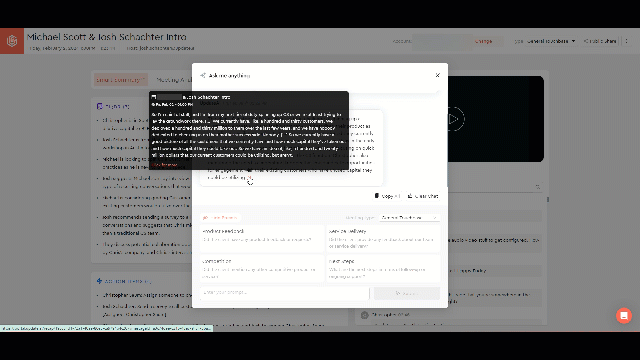Viewport: 640px width, 360px height.
Task: Click the meeting title Michael Scott & Josh Schachter Intro
Action: (x=107, y=37)
